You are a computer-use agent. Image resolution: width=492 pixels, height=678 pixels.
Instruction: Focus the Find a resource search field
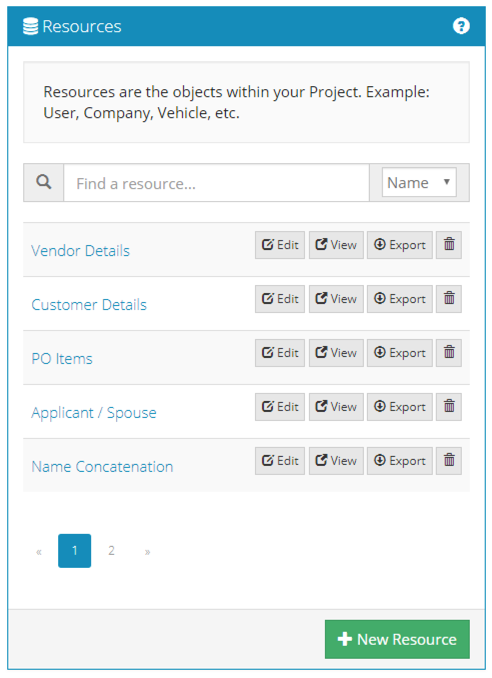click(x=217, y=183)
